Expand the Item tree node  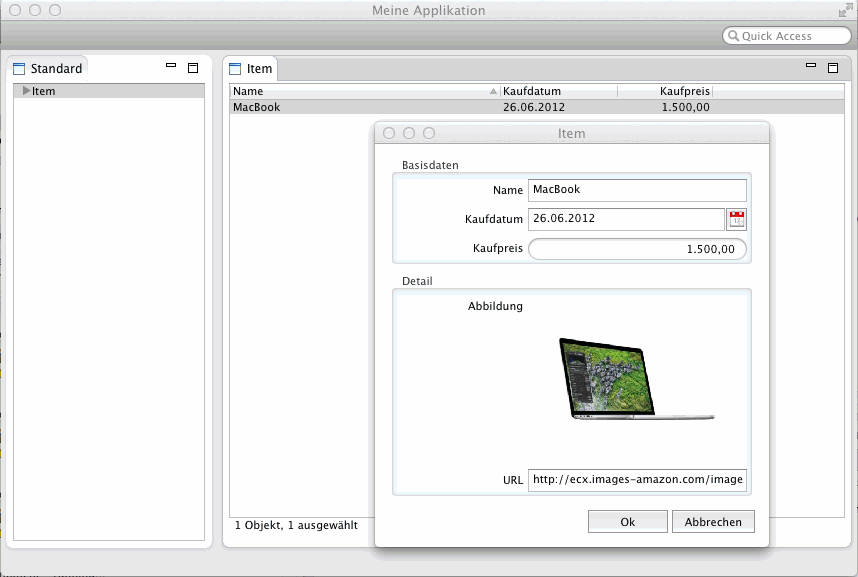26,91
